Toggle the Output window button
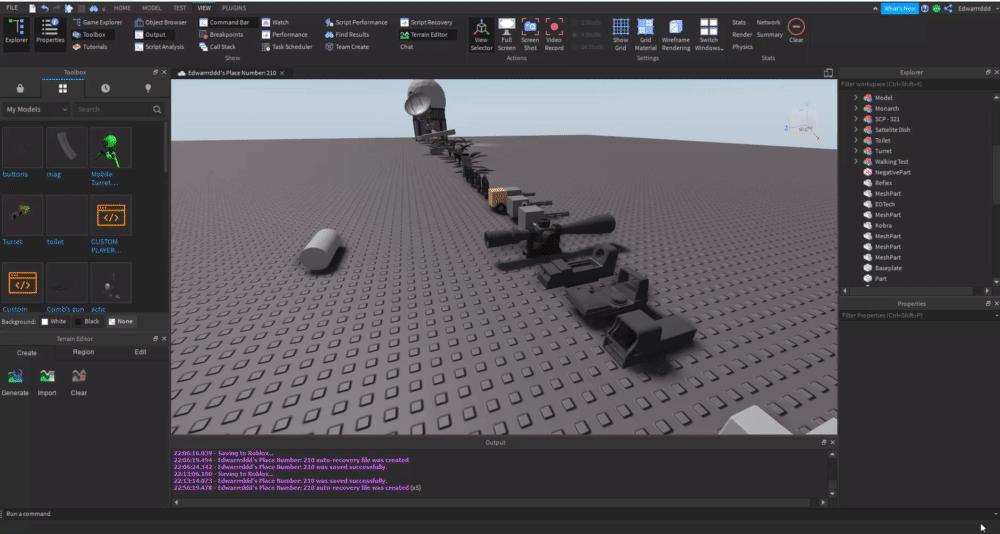 click(150, 34)
